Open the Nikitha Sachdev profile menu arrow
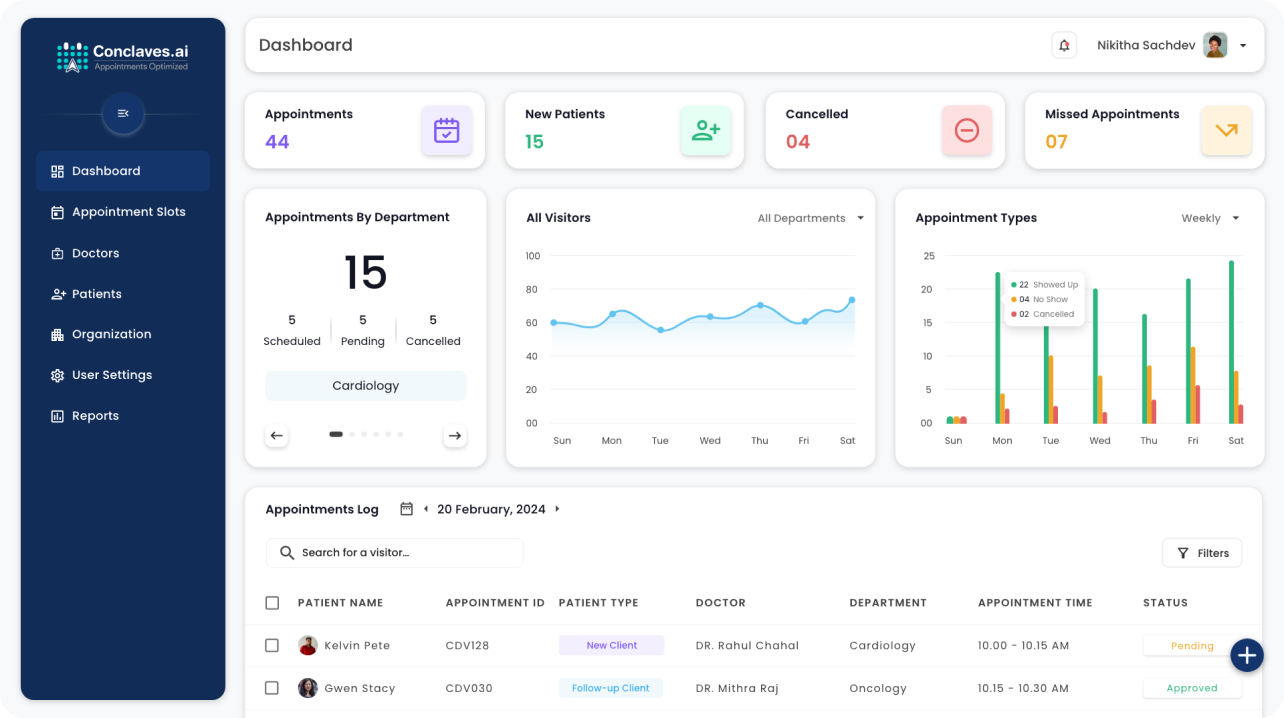The image size is (1284, 718). pyautogui.click(x=1243, y=46)
